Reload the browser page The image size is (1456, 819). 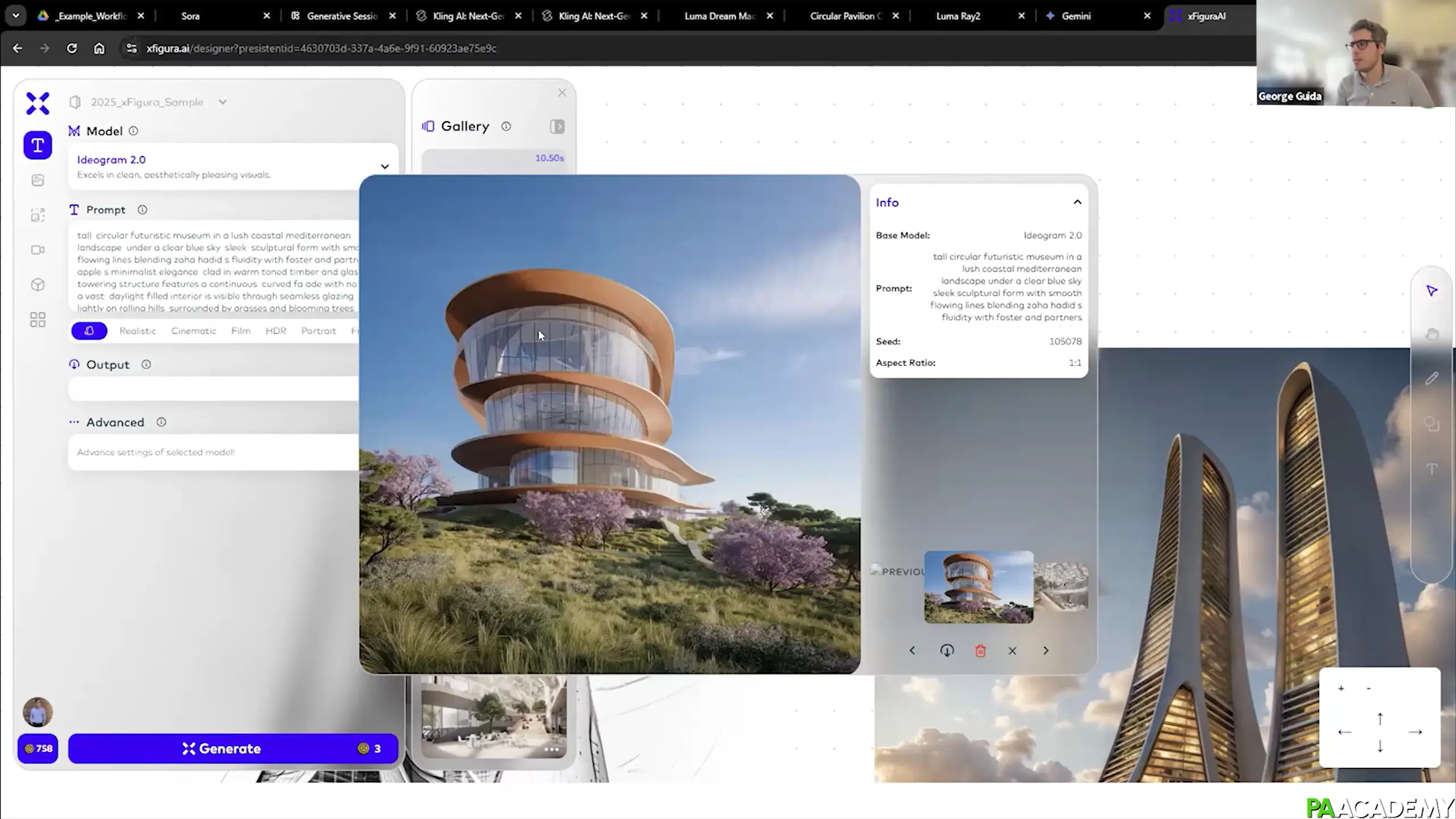point(72,48)
